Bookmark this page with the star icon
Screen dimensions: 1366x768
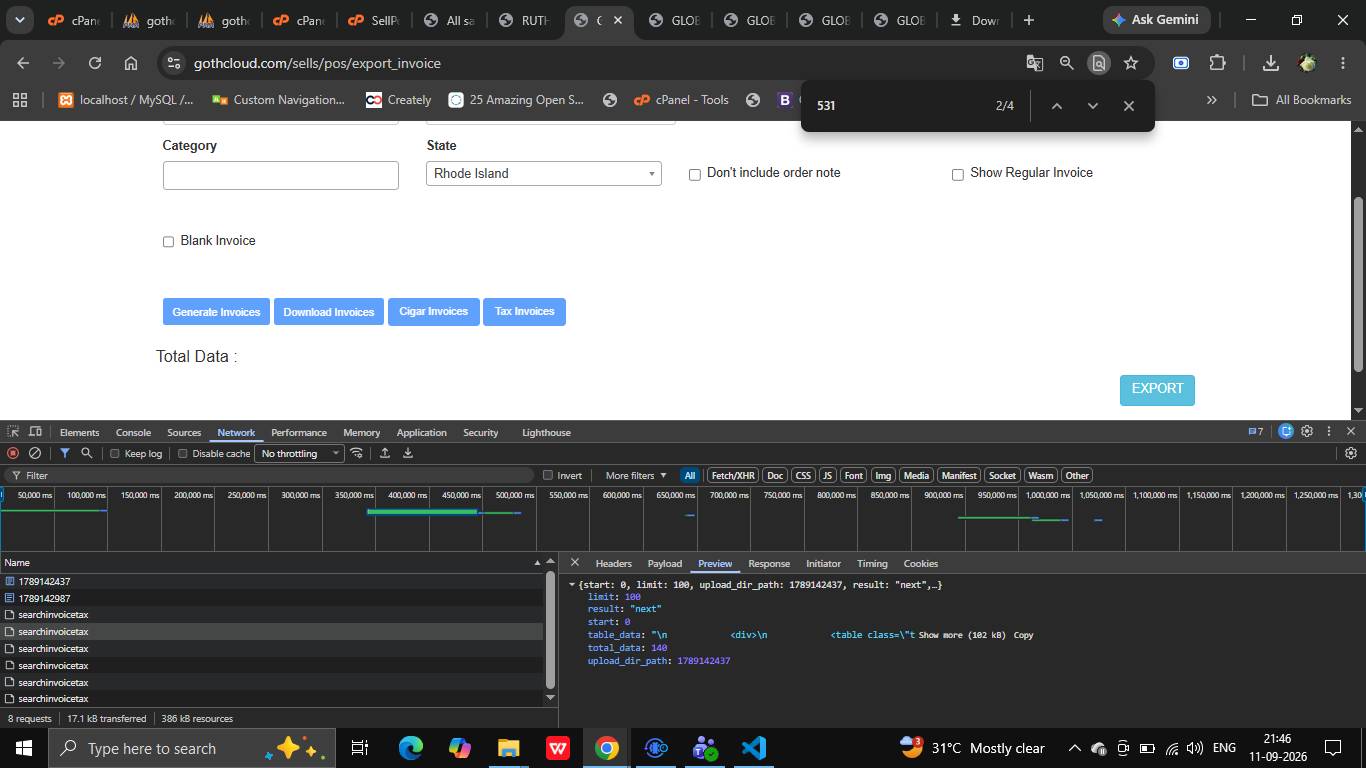[1131, 63]
